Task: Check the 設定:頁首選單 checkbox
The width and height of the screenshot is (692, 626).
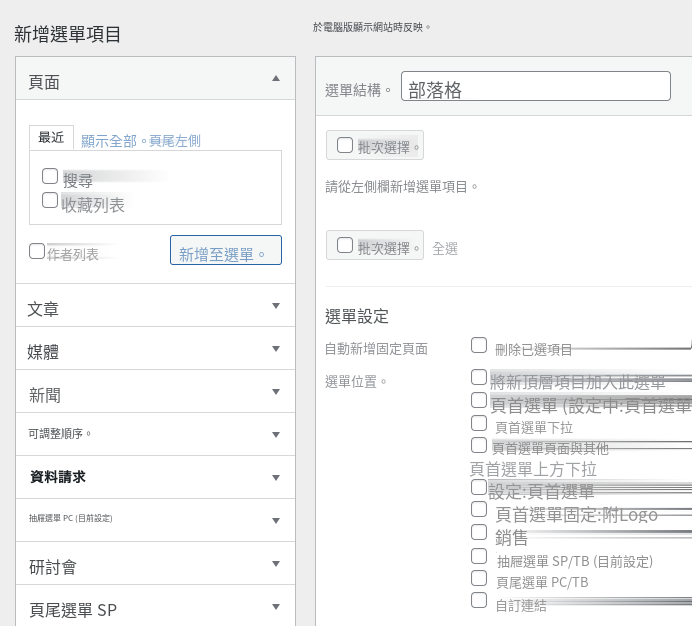Action: coord(479,487)
